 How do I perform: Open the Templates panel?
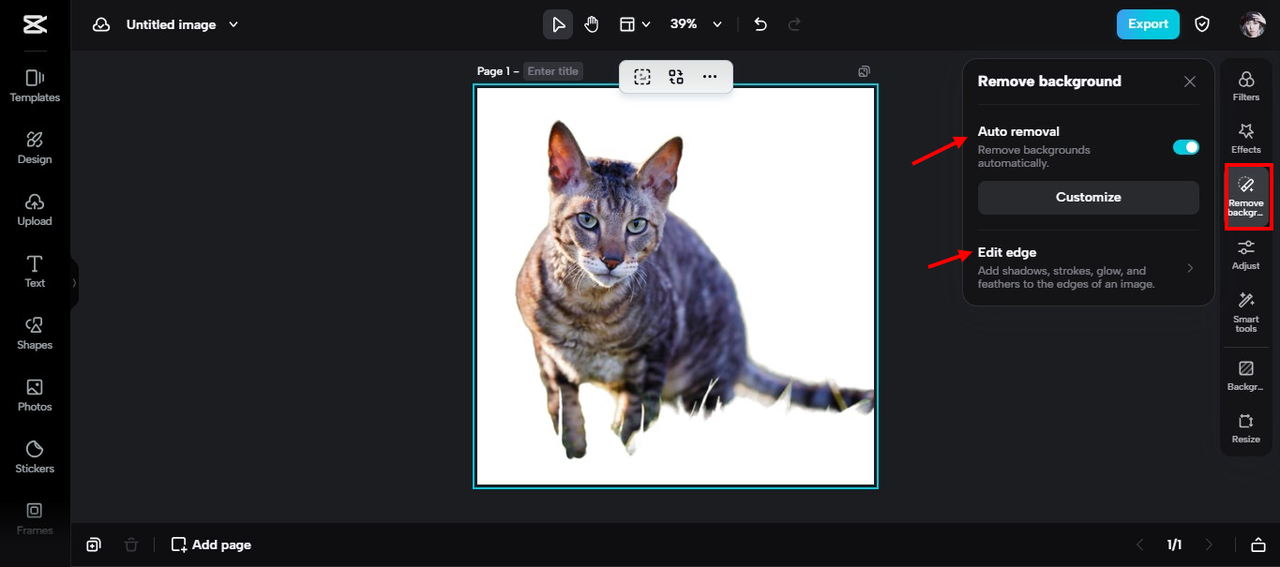pyautogui.click(x=35, y=86)
